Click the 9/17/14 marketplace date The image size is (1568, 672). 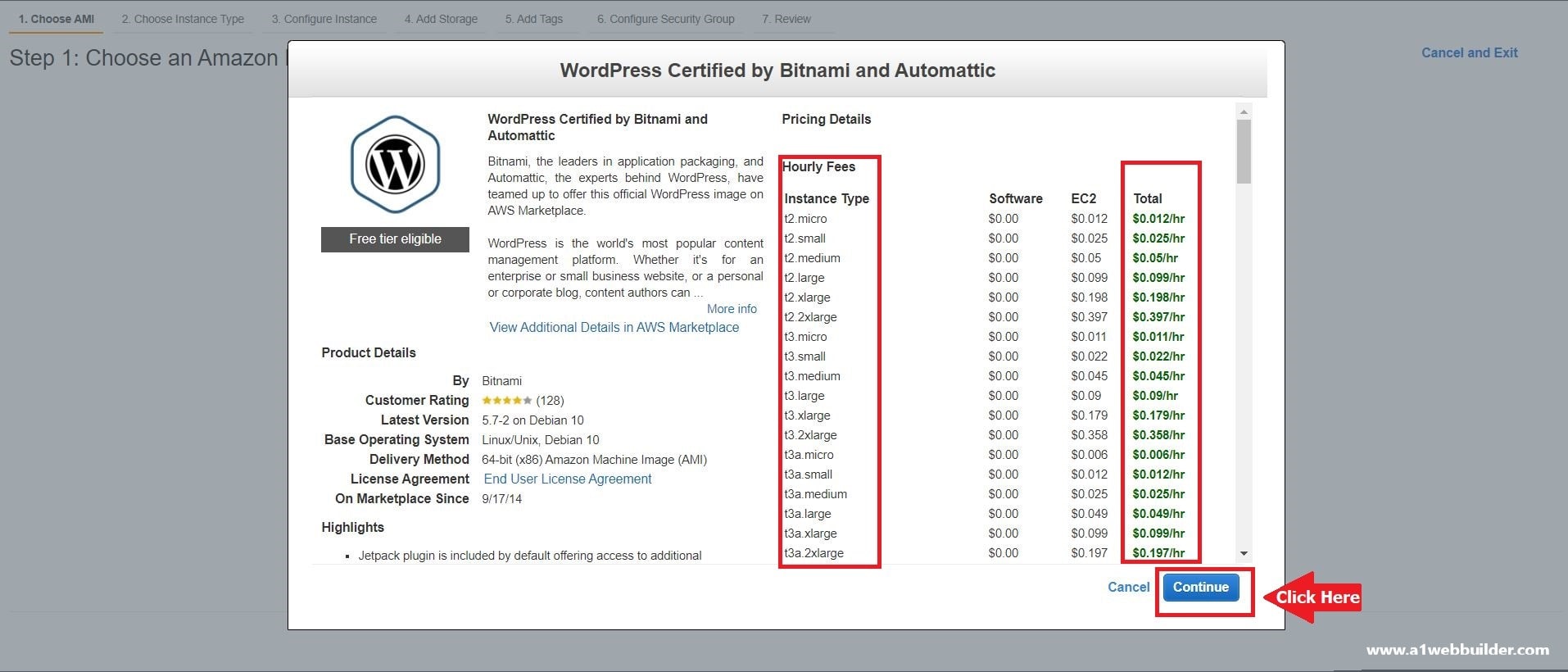click(x=501, y=499)
